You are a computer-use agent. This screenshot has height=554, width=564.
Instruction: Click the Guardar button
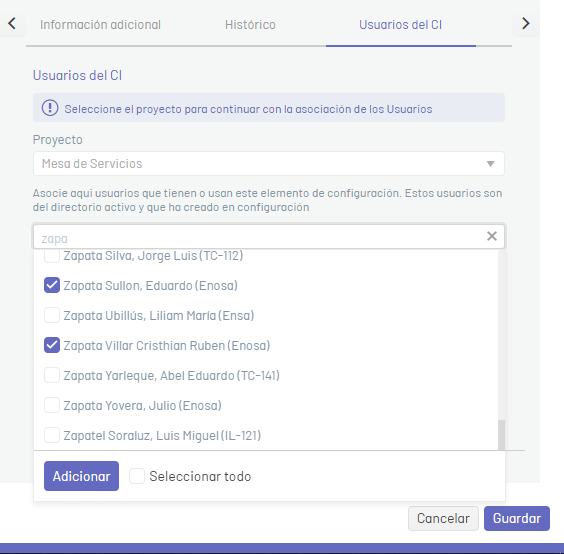pos(517,518)
